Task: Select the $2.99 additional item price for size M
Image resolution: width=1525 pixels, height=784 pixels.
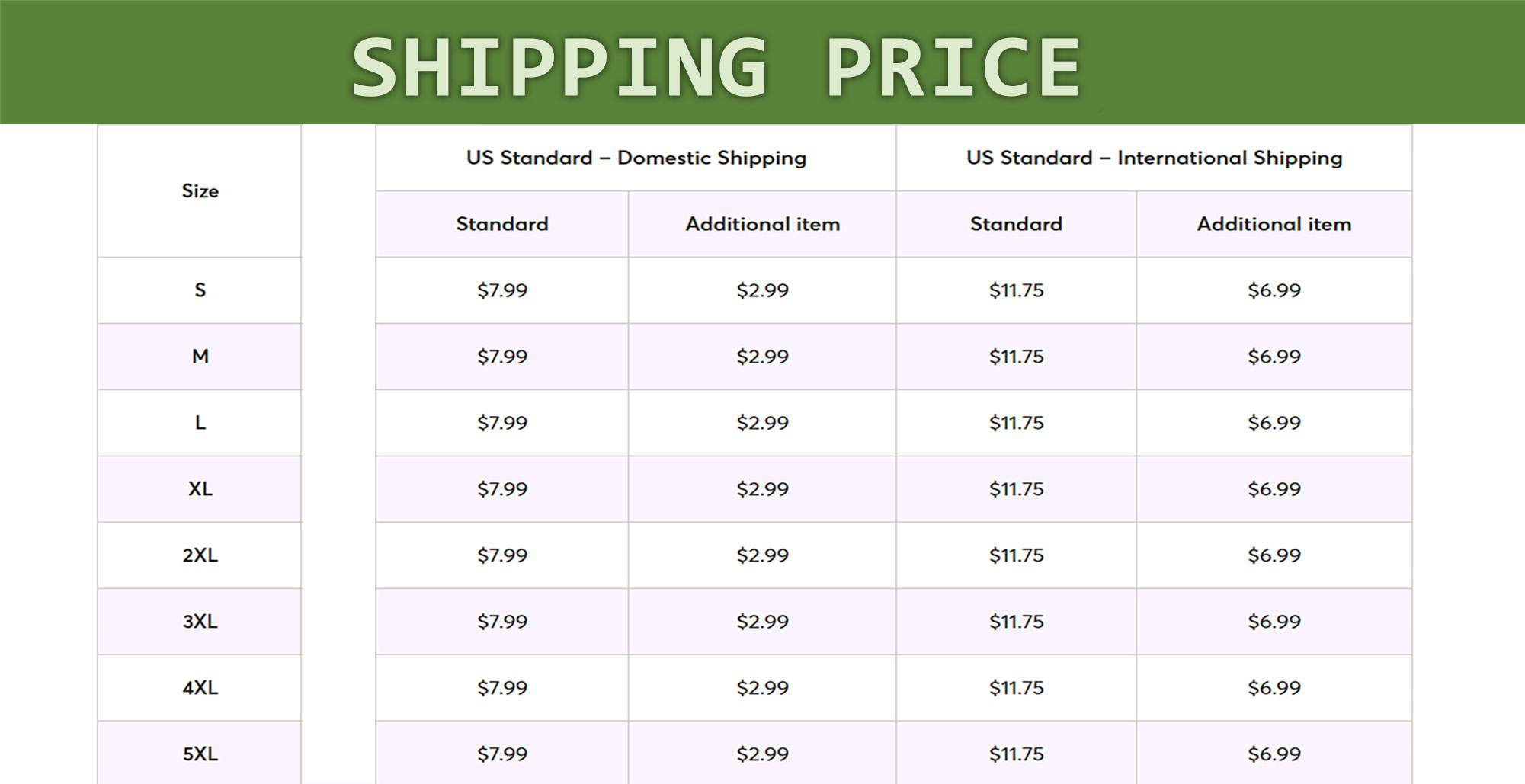Action: [x=763, y=357]
